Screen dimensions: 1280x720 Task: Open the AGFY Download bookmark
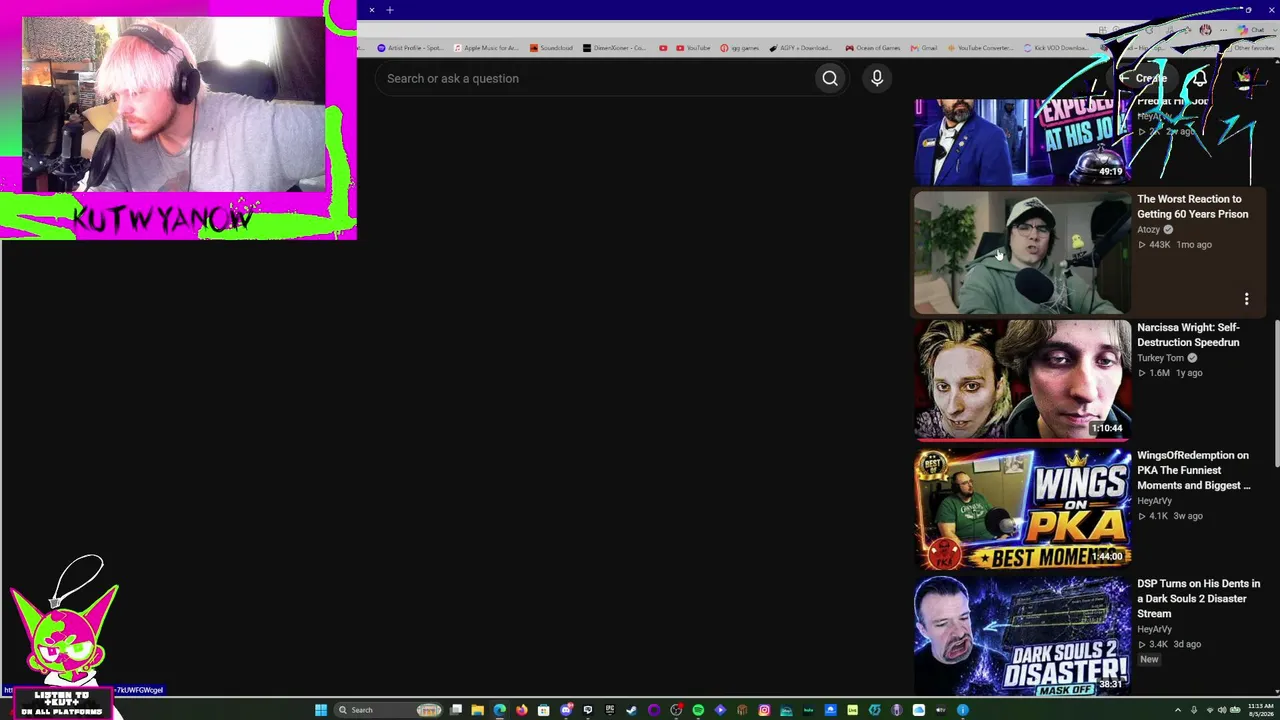pos(801,48)
